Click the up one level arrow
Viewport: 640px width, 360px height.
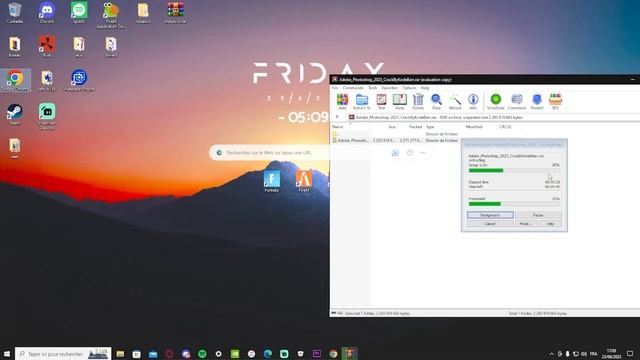coord(337,118)
